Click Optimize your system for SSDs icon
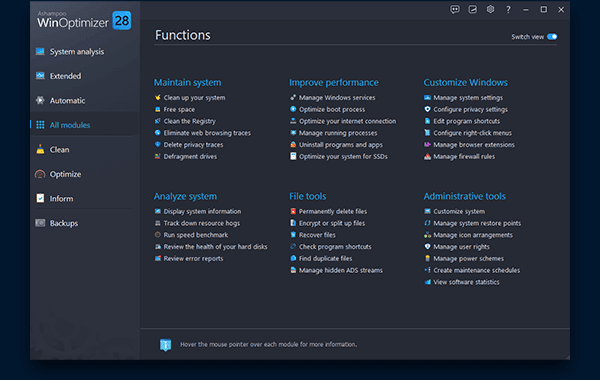Viewport: 600px width, 380px height. 293,156
